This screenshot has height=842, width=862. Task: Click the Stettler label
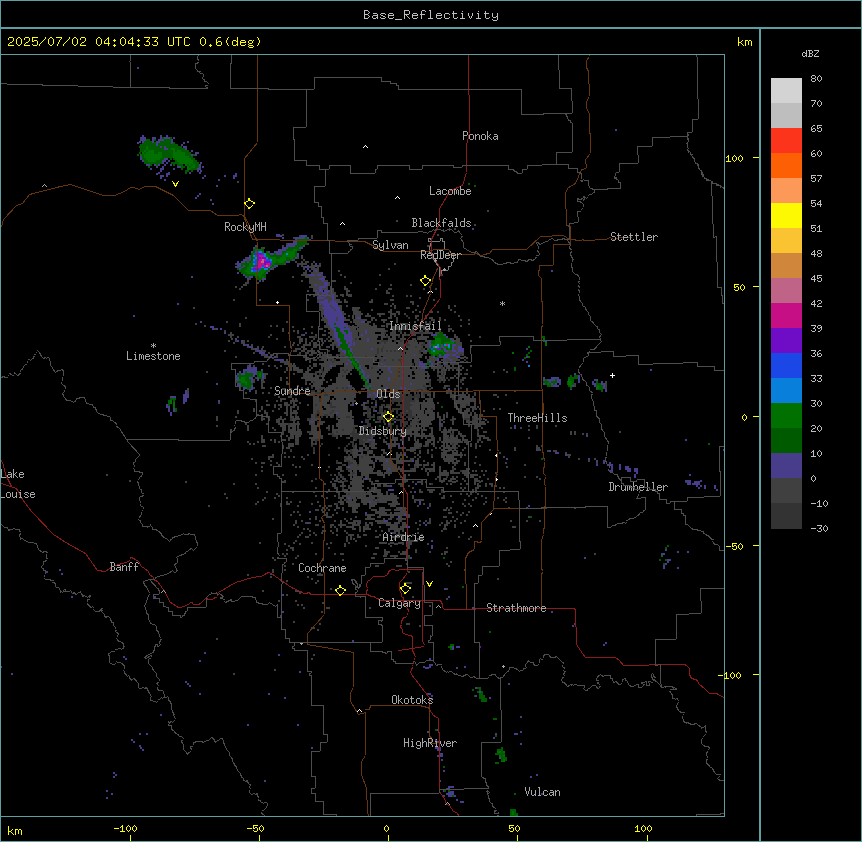click(x=634, y=237)
